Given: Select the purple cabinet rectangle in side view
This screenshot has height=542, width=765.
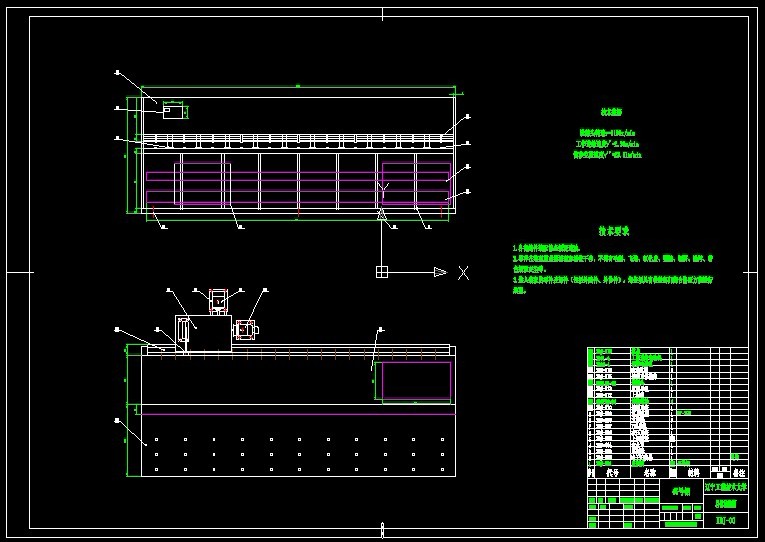Looking at the screenshot, I should 416,381.
